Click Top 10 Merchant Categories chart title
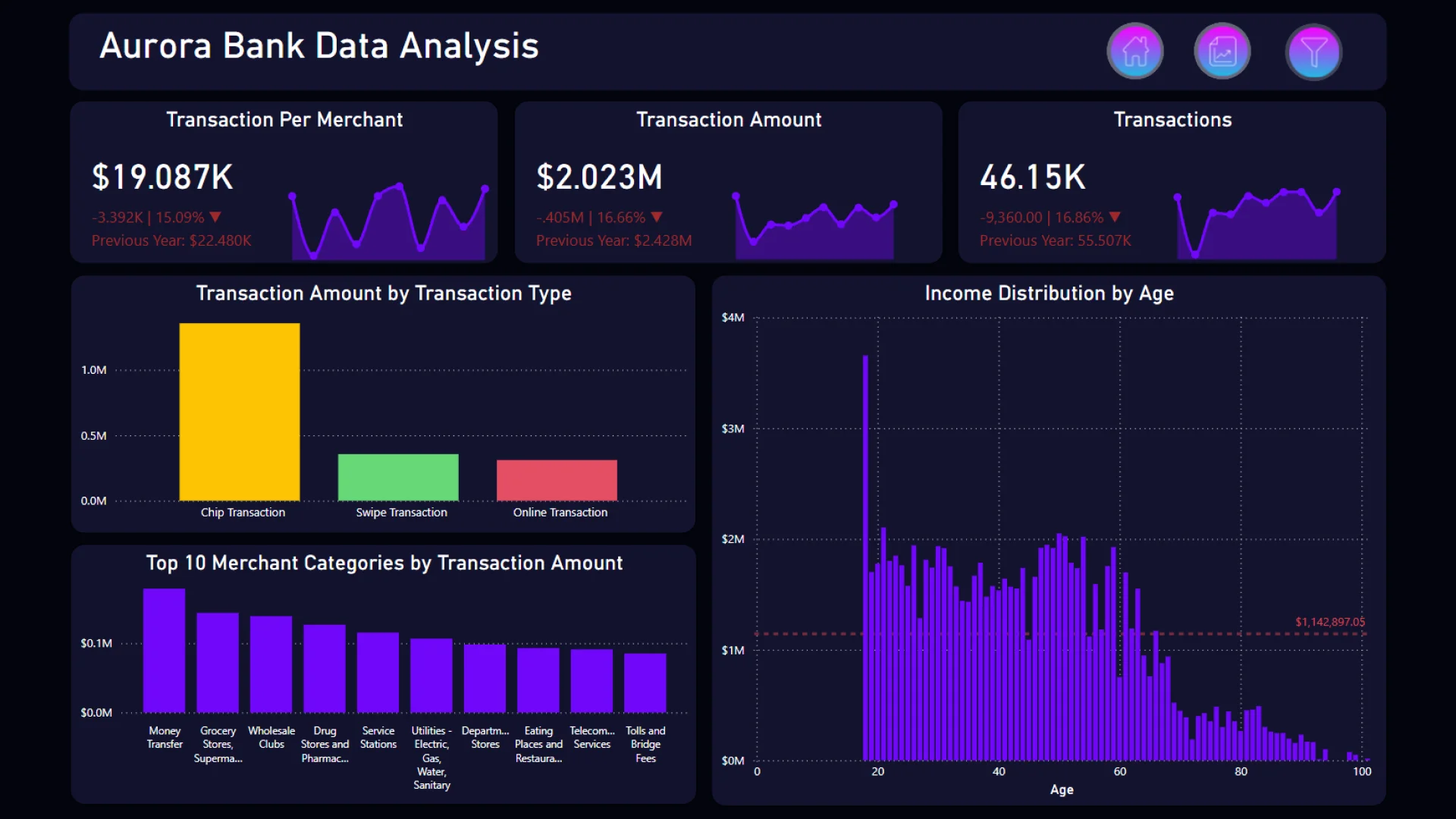 384,563
